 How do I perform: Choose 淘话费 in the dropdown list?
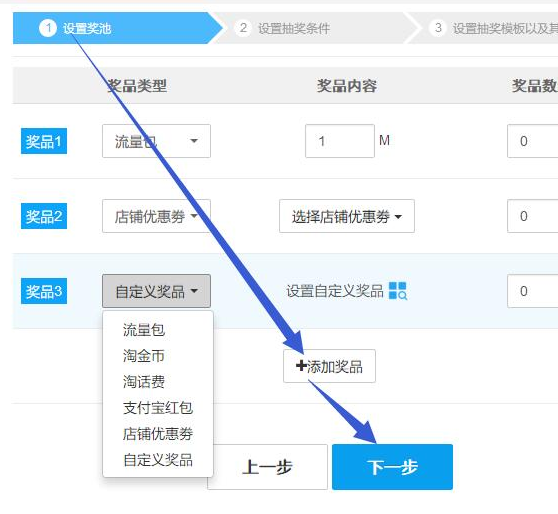click(144, 382)
